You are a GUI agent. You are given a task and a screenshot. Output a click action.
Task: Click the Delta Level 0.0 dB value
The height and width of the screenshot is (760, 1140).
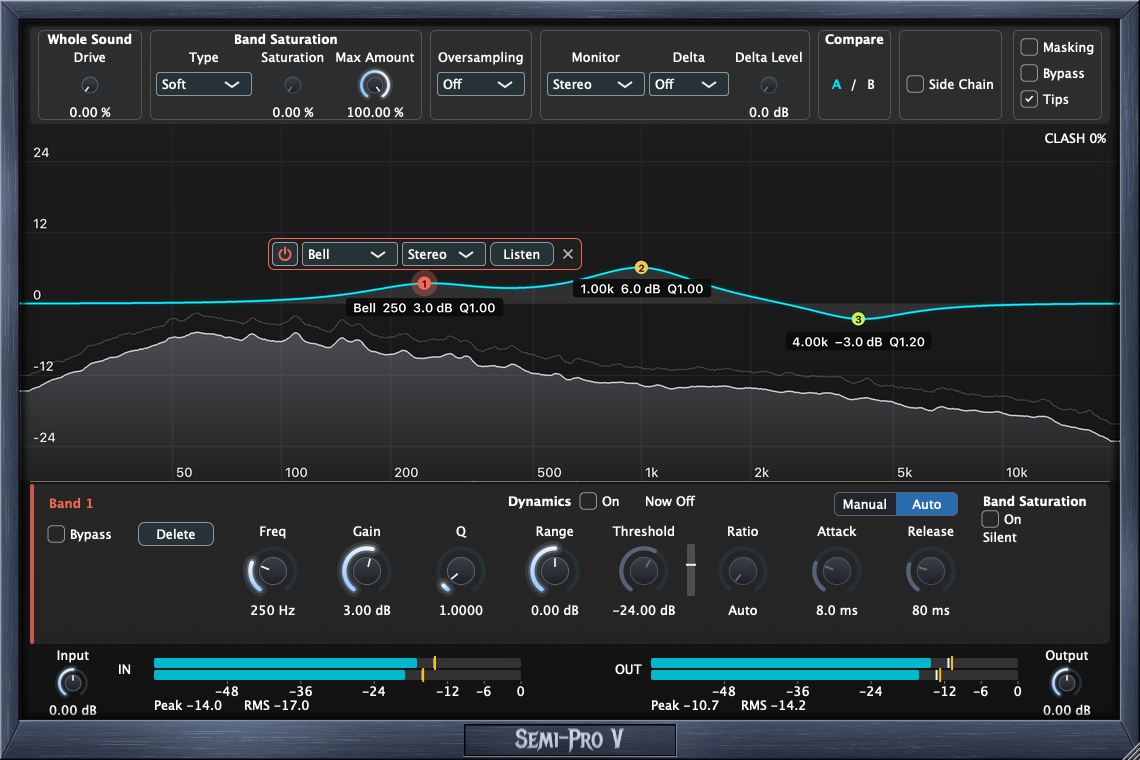pos(768,113)
